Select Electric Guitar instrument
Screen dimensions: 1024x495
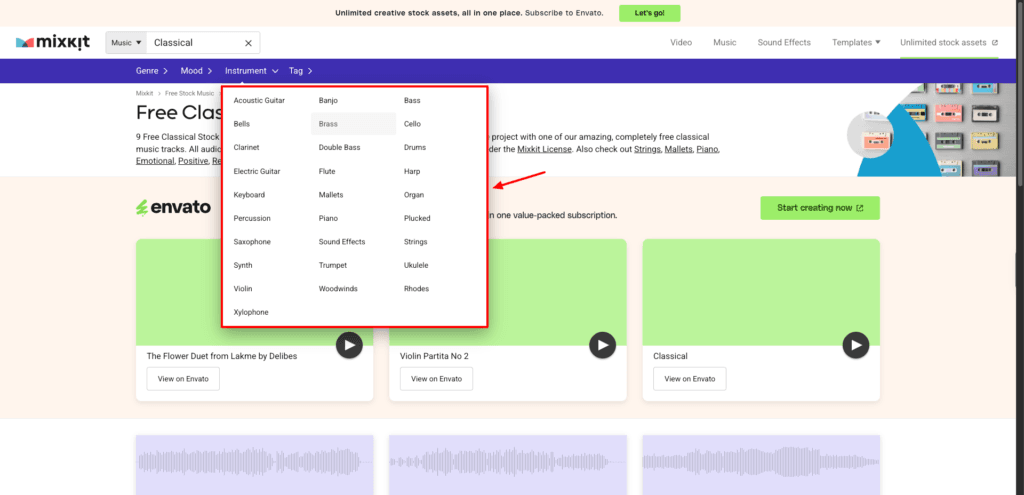click(x=257, y=171)
